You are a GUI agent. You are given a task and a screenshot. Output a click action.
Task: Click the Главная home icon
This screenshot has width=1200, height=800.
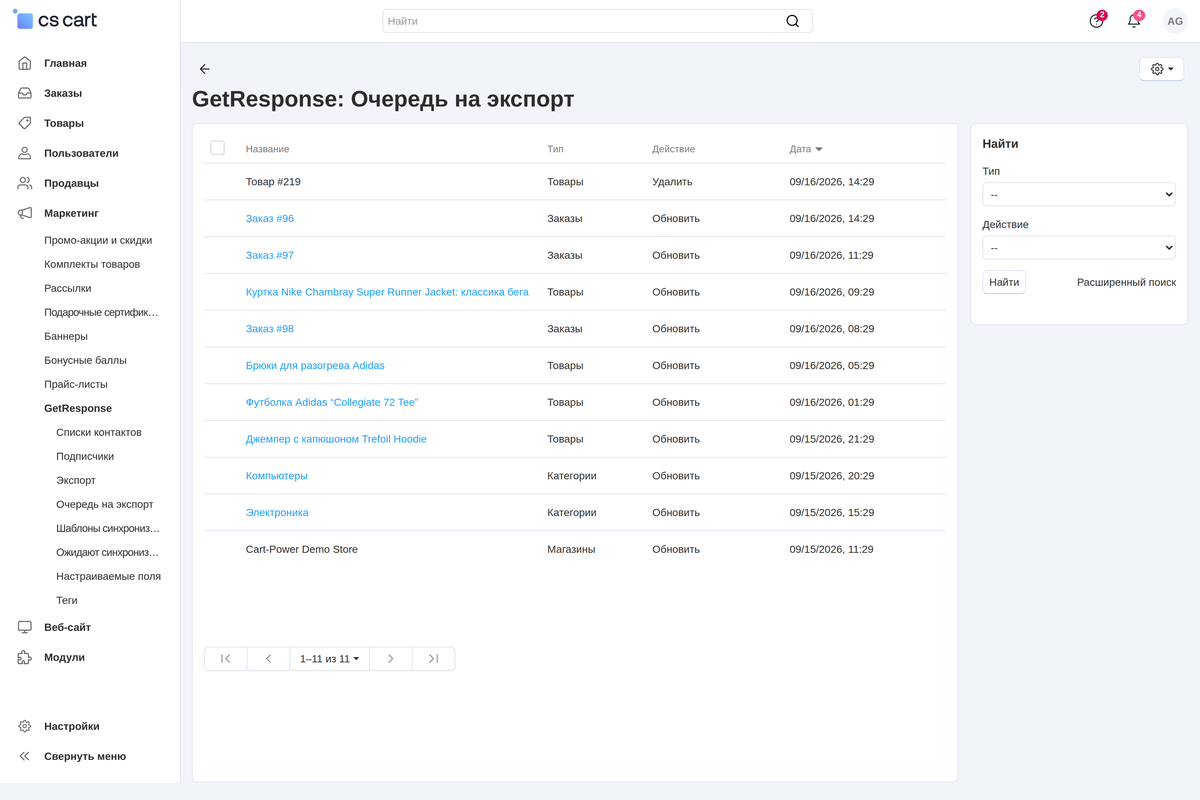click(x=25, y=63)
